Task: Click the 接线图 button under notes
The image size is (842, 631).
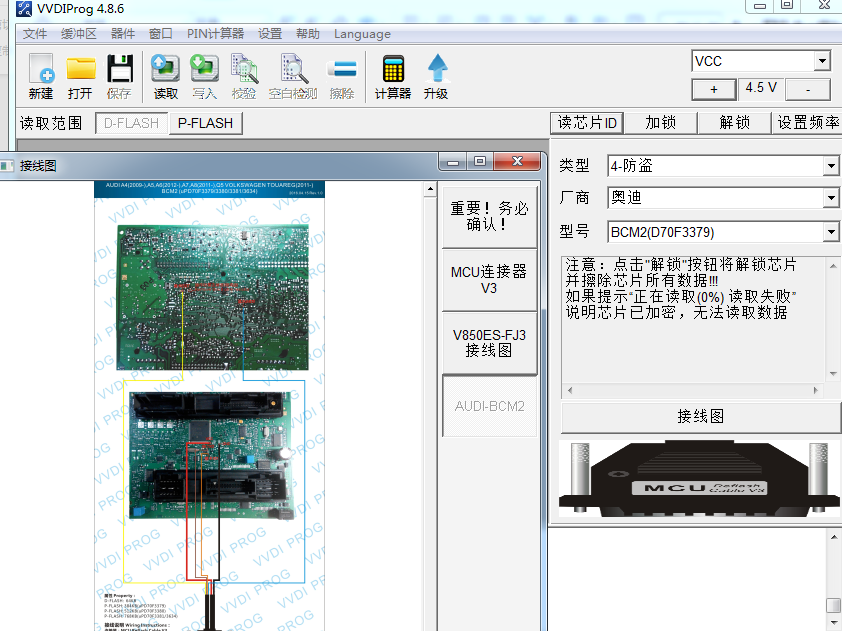Action: pyautogui.click(x=701, y=417)
